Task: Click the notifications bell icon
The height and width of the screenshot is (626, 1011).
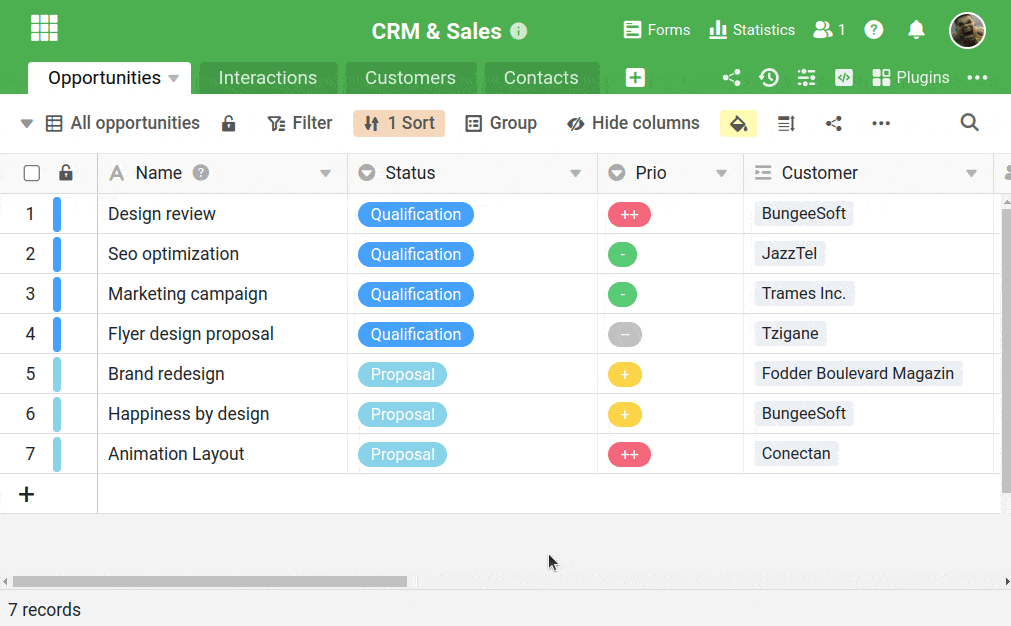Action: 916,30
